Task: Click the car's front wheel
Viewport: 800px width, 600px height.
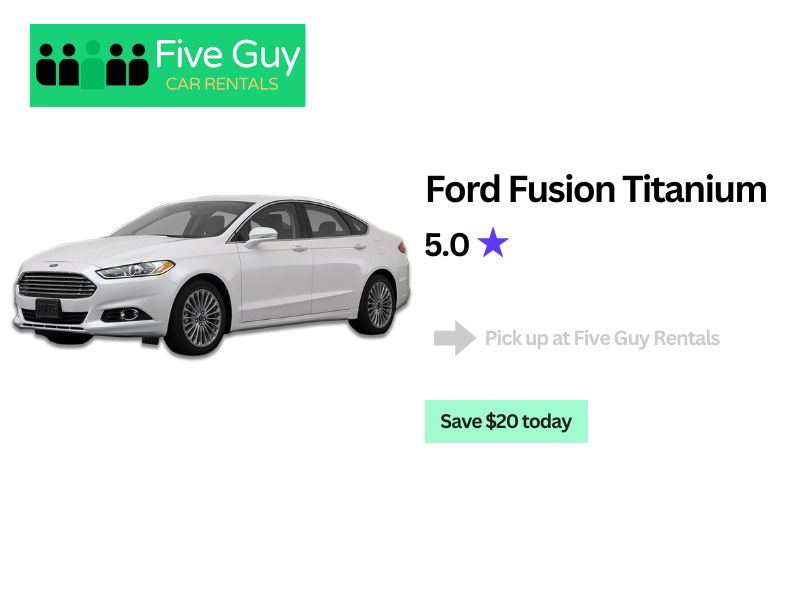Action: click(x=201, y=317)
